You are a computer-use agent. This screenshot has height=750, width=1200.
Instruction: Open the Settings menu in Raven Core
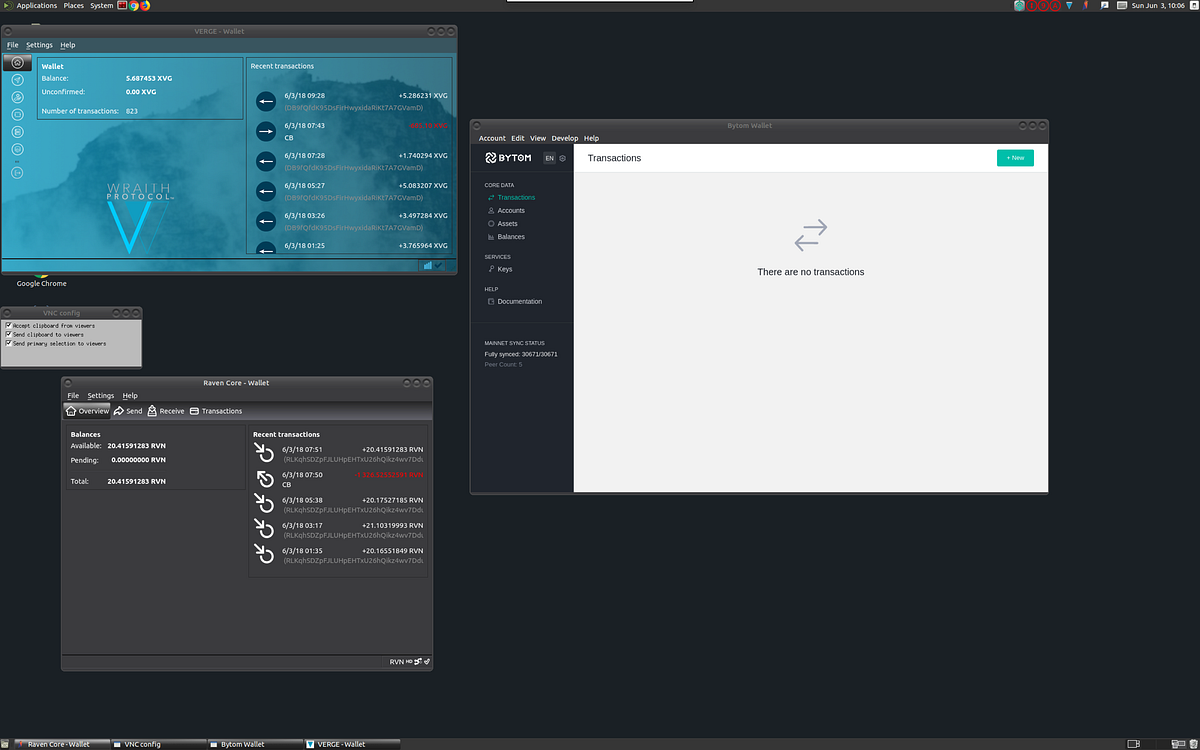coord(100,395)
